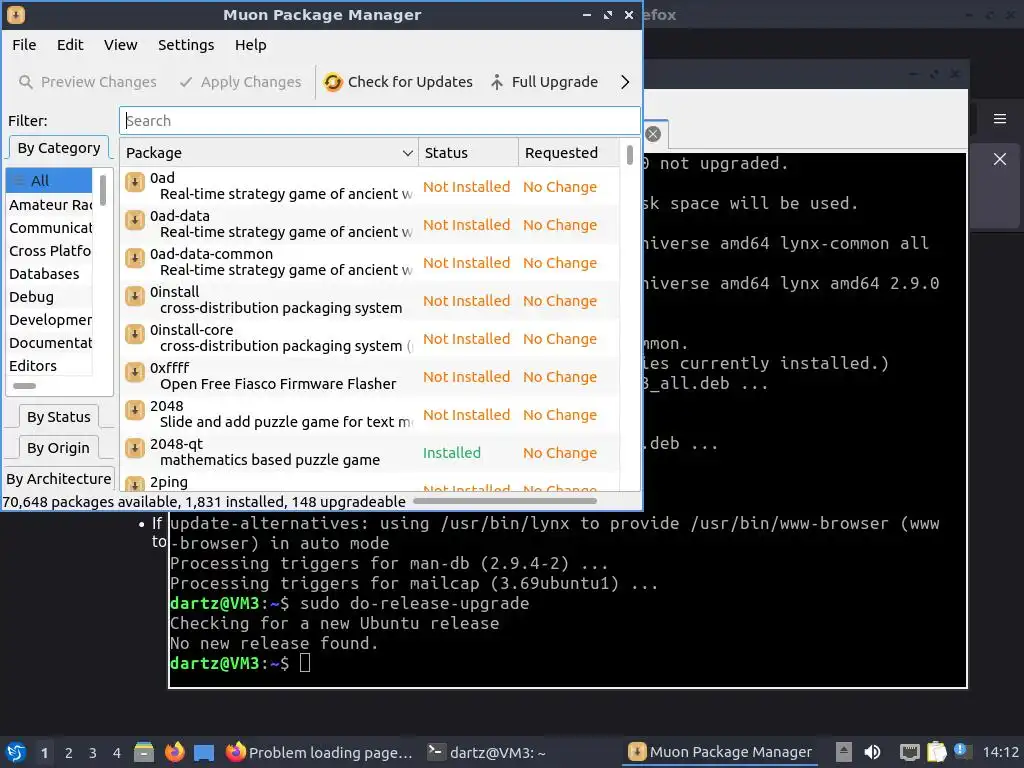Viewport: 1024px width, 768px height.
Task: Switch to virtual desktop 4
Action: click(x=116, y=753)
